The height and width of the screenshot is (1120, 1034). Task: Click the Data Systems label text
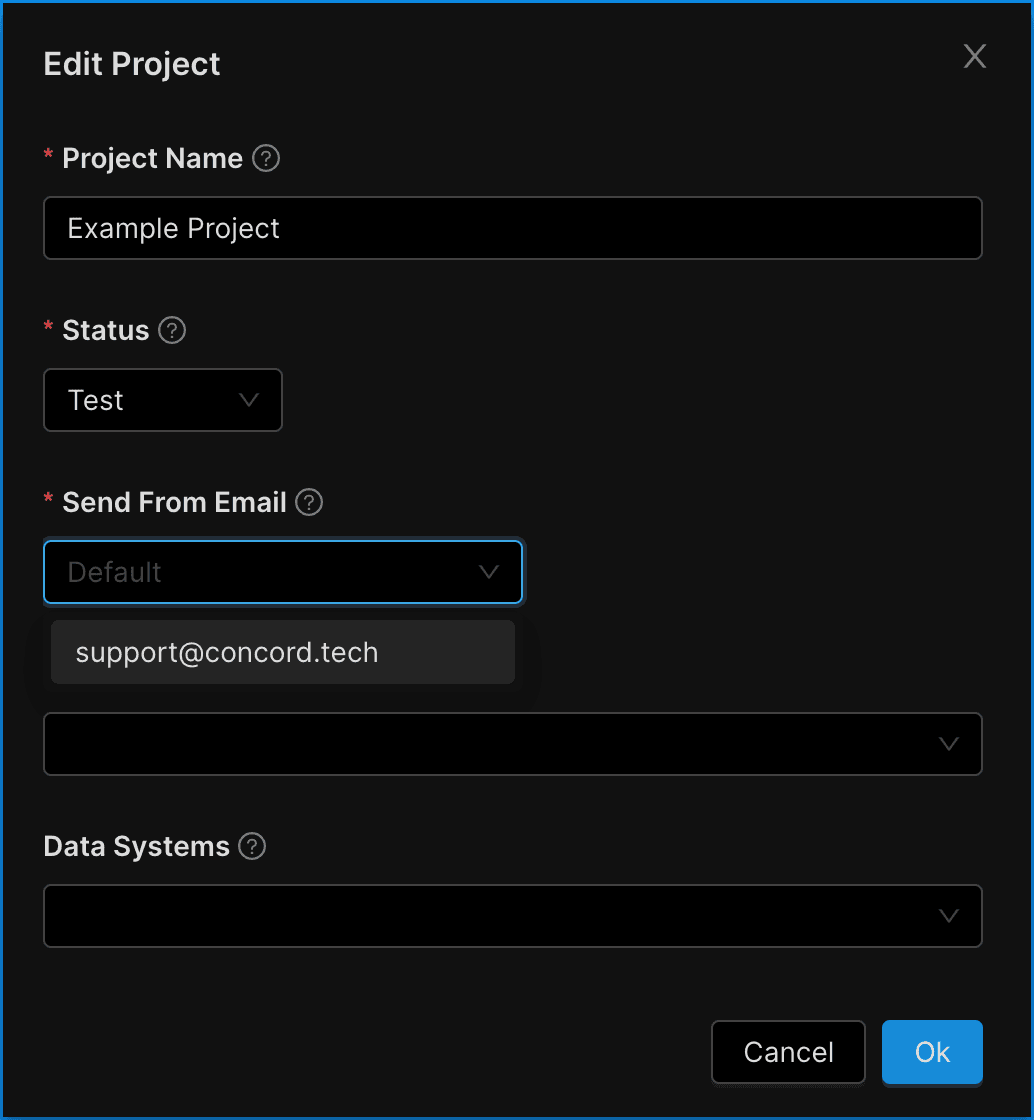tap(136, 847)
